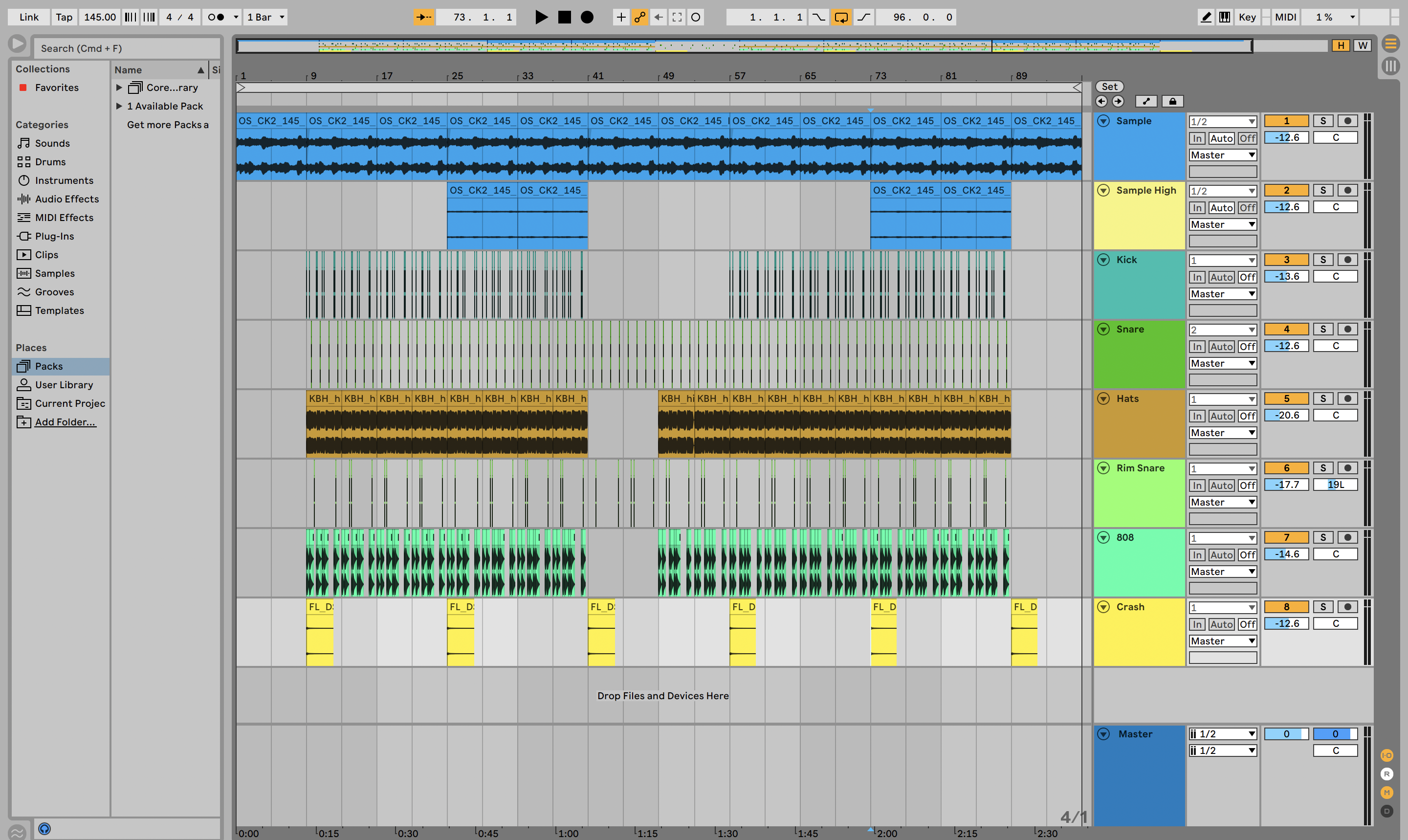The image size is (1408, 840).
Task: Select the Clips category icon
Action: click(x=24, y=255)
